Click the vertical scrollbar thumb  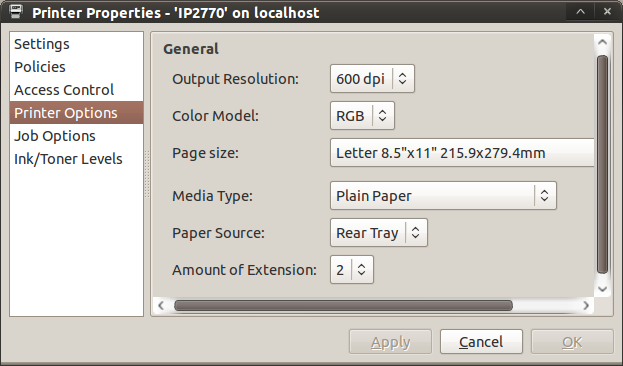(602, 165)
